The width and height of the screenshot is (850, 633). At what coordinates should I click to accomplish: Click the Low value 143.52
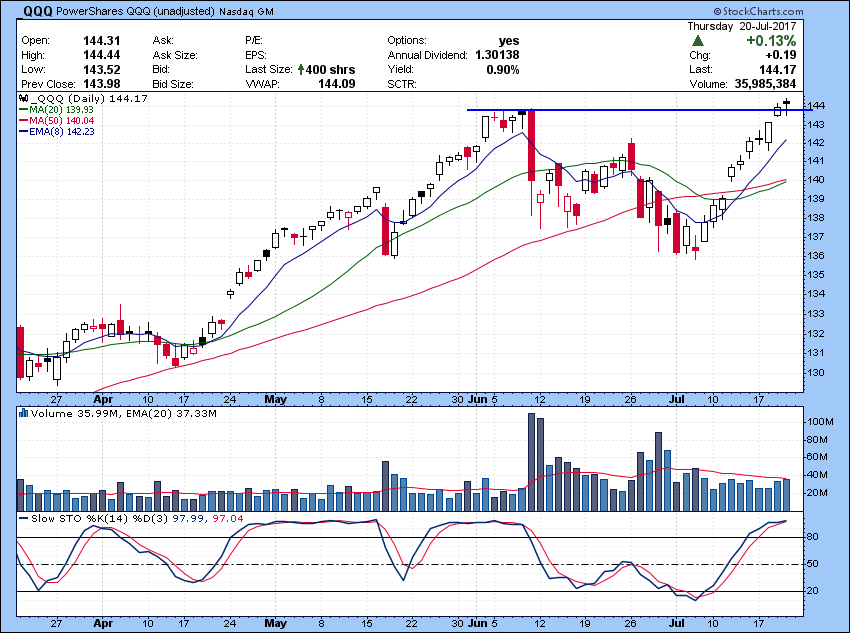point(101,70)
